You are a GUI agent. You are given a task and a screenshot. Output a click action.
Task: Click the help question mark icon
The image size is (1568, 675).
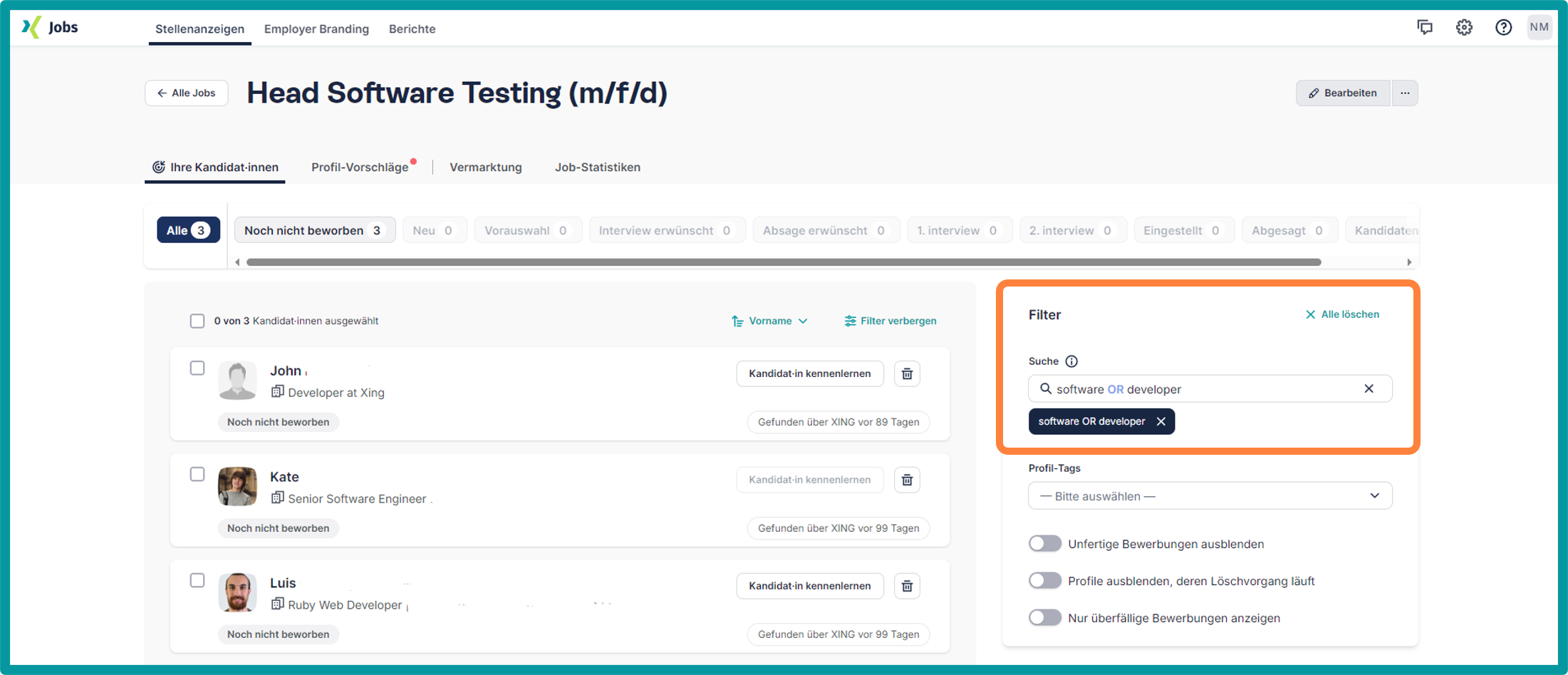1503,27
